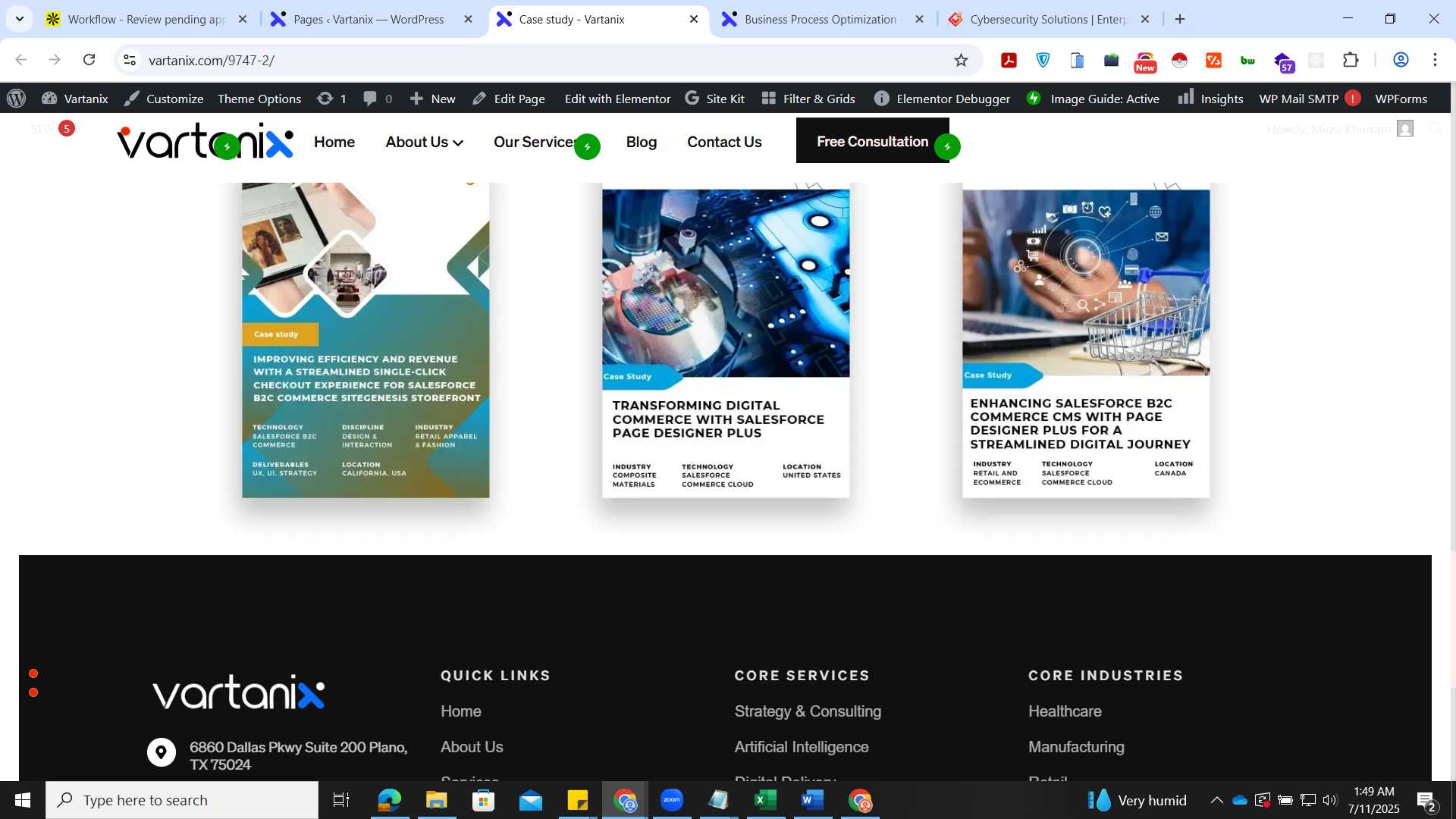This screenshot has width=1456, height=819.
Task: Click the Home menu item in site header
Action: [x=334, y=142]
